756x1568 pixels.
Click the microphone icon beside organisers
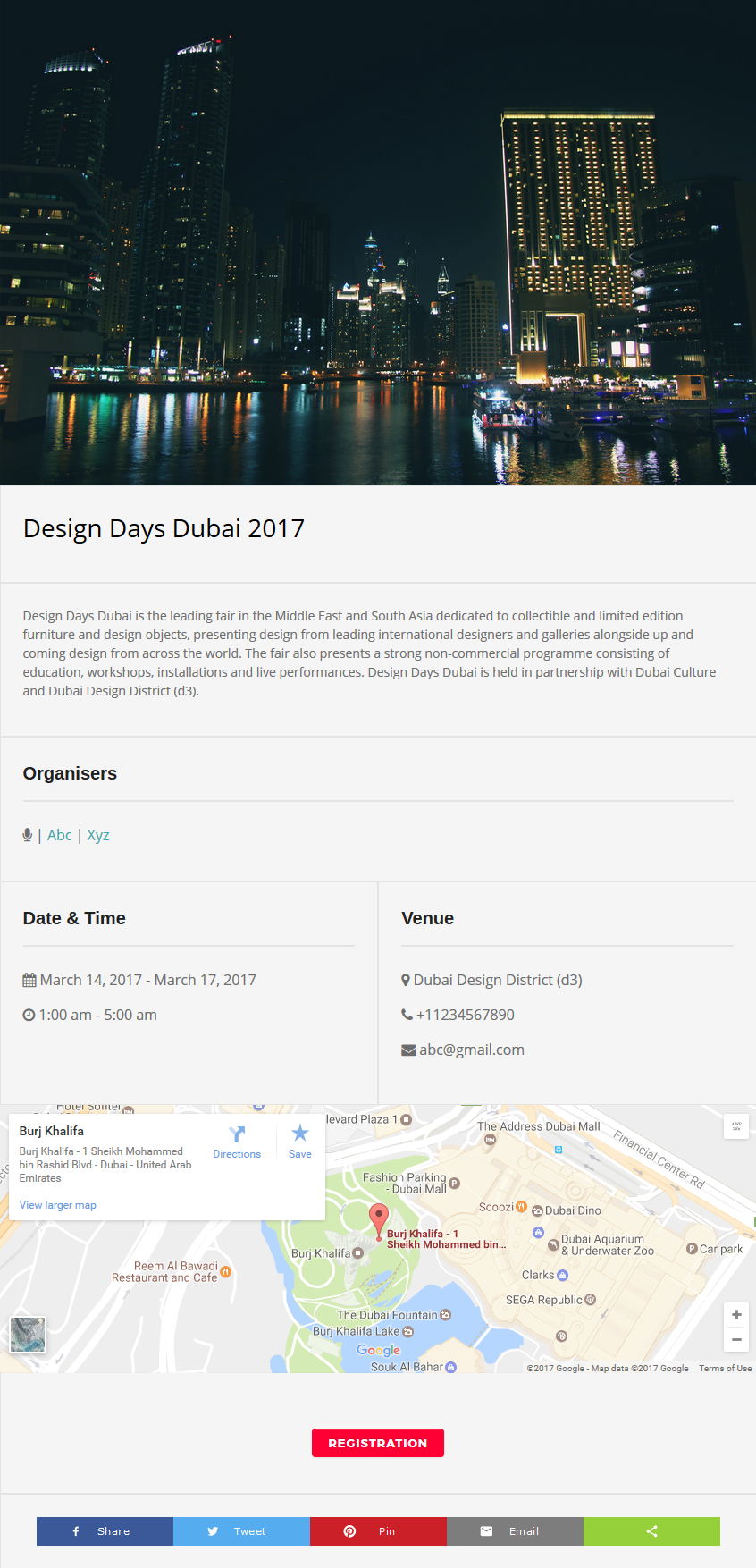(28, 835)
